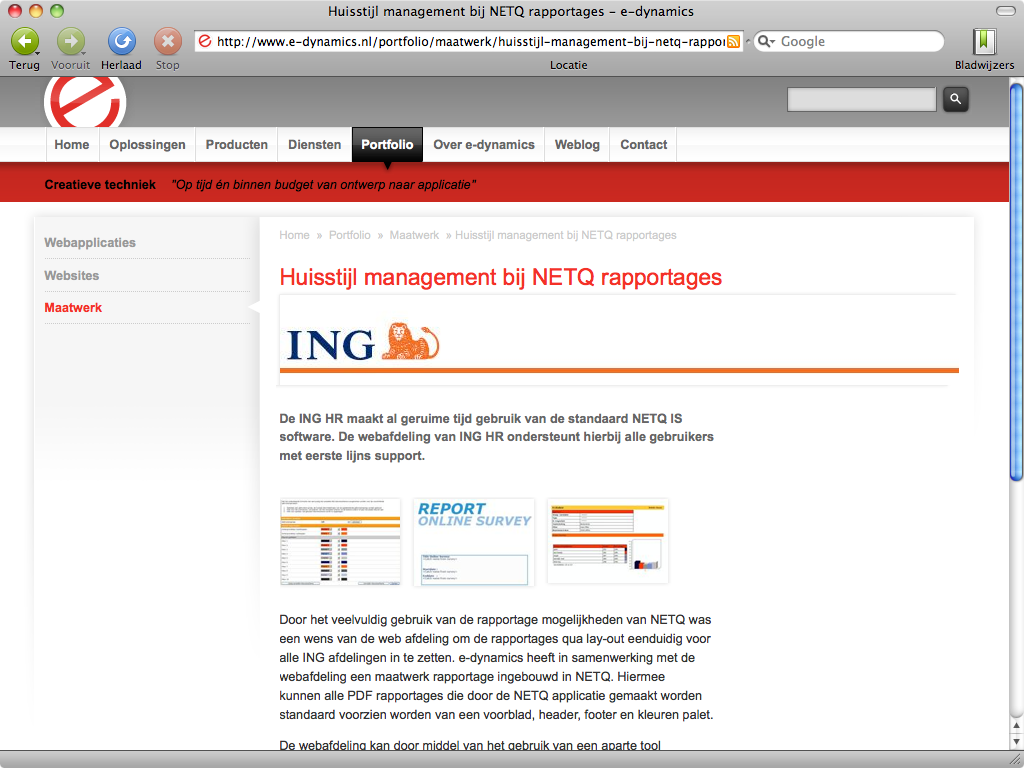Select Websites in the sidebar
1024x768 pixels.
point(72,276)
